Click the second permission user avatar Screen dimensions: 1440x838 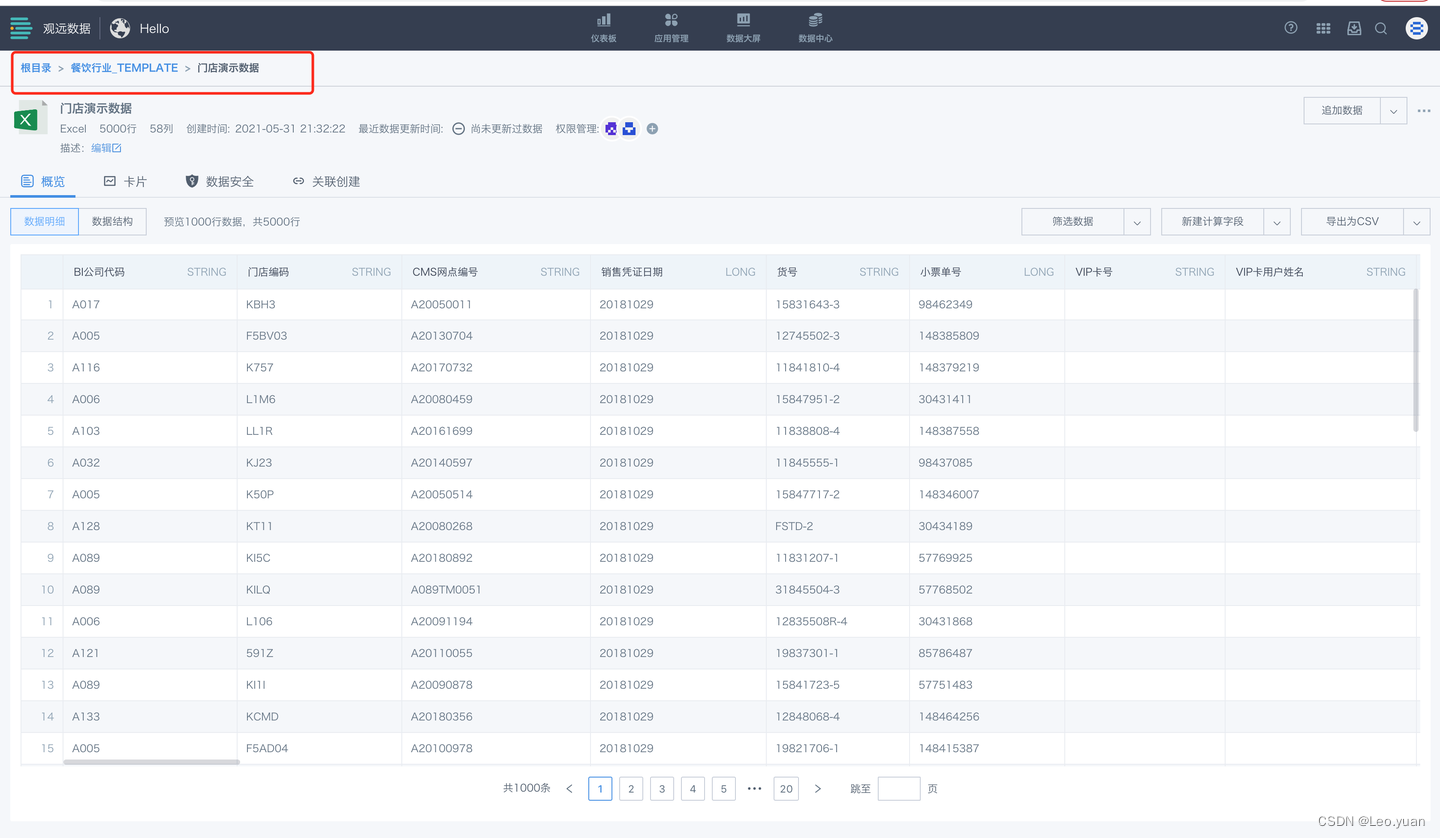629,129
